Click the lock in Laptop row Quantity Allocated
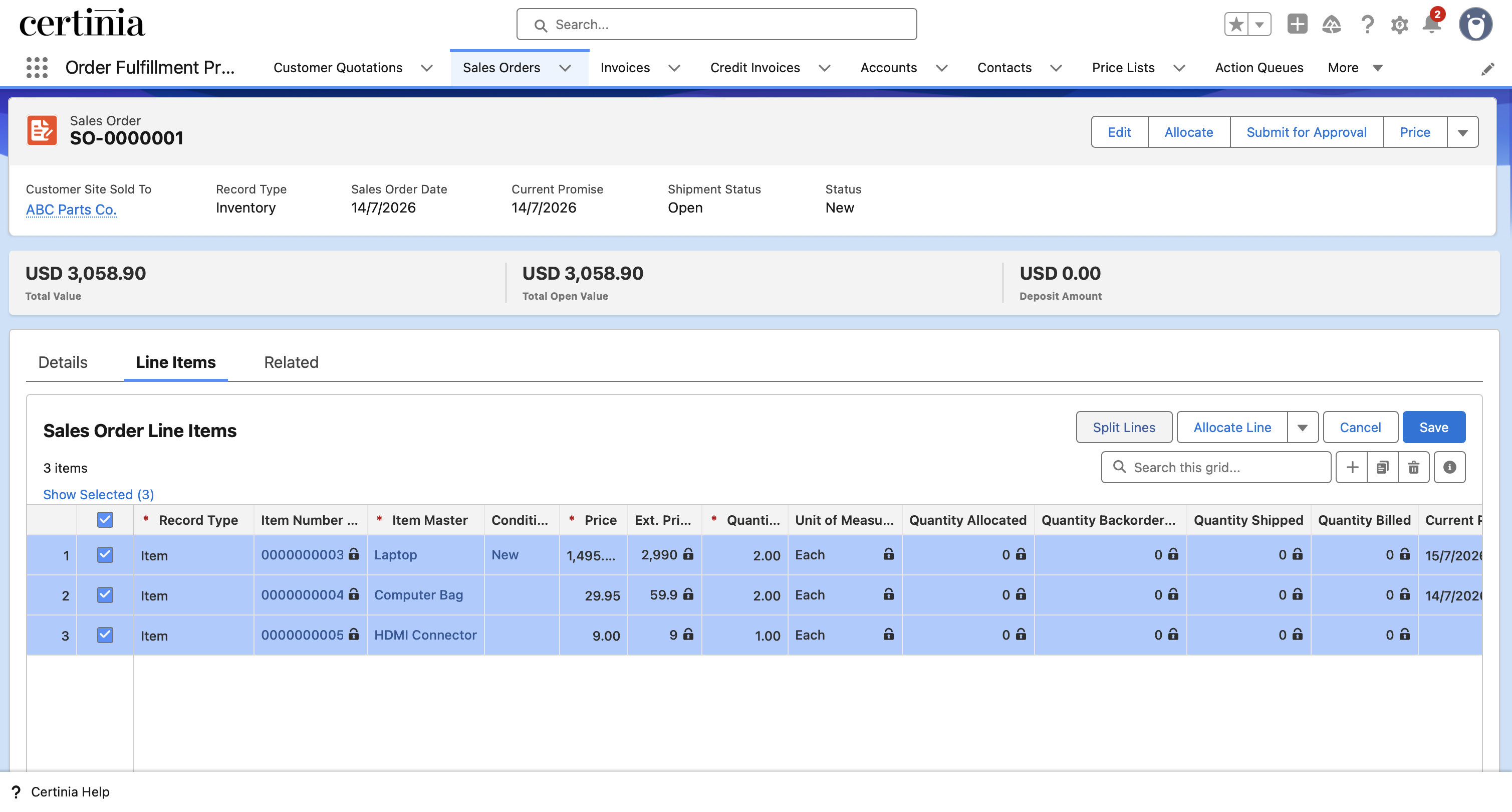1512x812 pixels. [x=1021, y=554]
